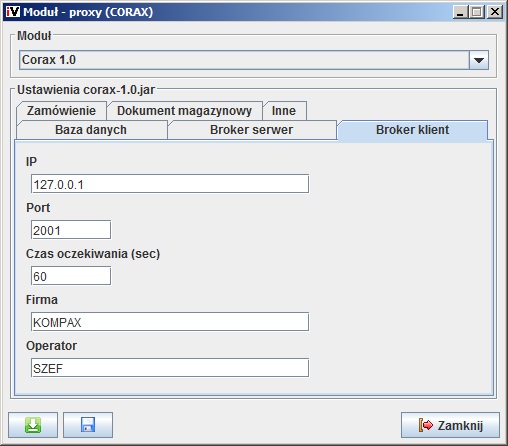
Task: Click the red exit arrow icon on Zamknij
Action: [x=426, y=425]
